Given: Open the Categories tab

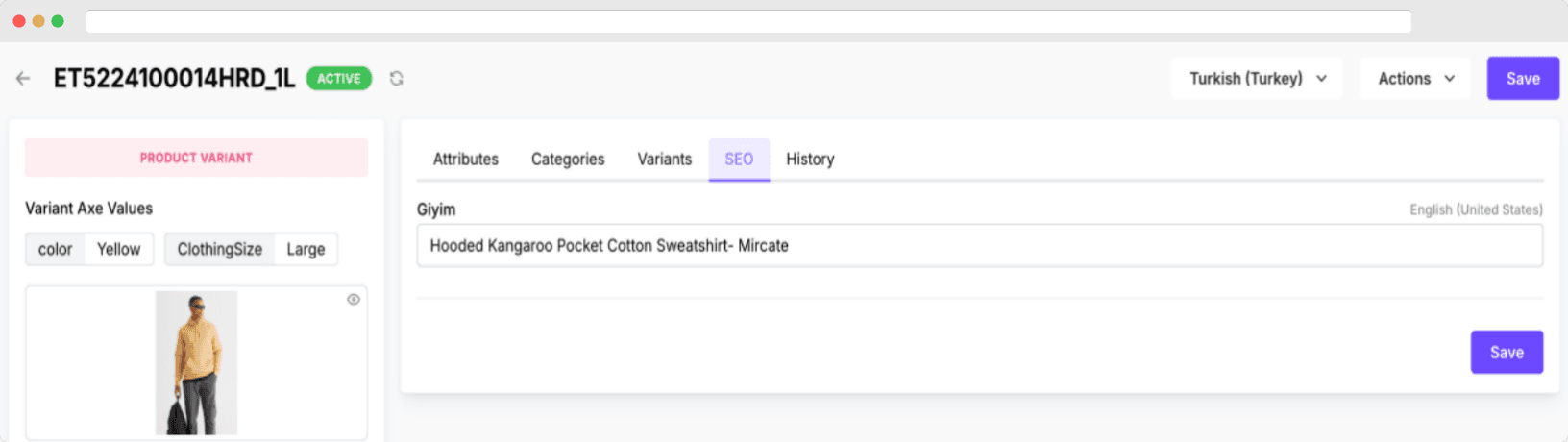Looking at the screenshot, I should pos(568,160).
